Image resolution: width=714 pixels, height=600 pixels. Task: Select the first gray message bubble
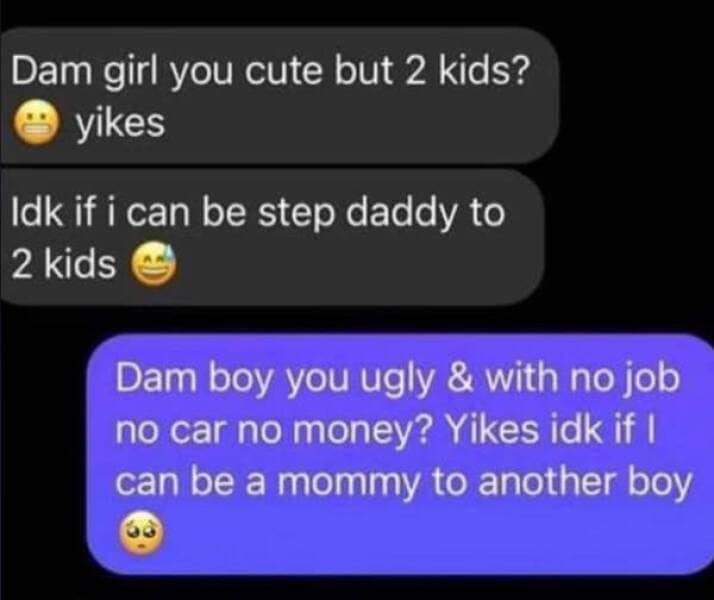tap(279, 95)
